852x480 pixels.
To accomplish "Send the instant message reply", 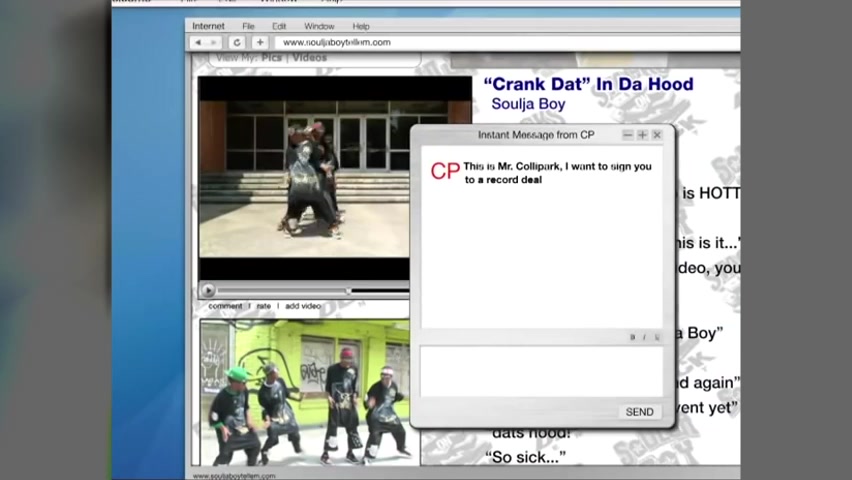I will pos(640,412).
